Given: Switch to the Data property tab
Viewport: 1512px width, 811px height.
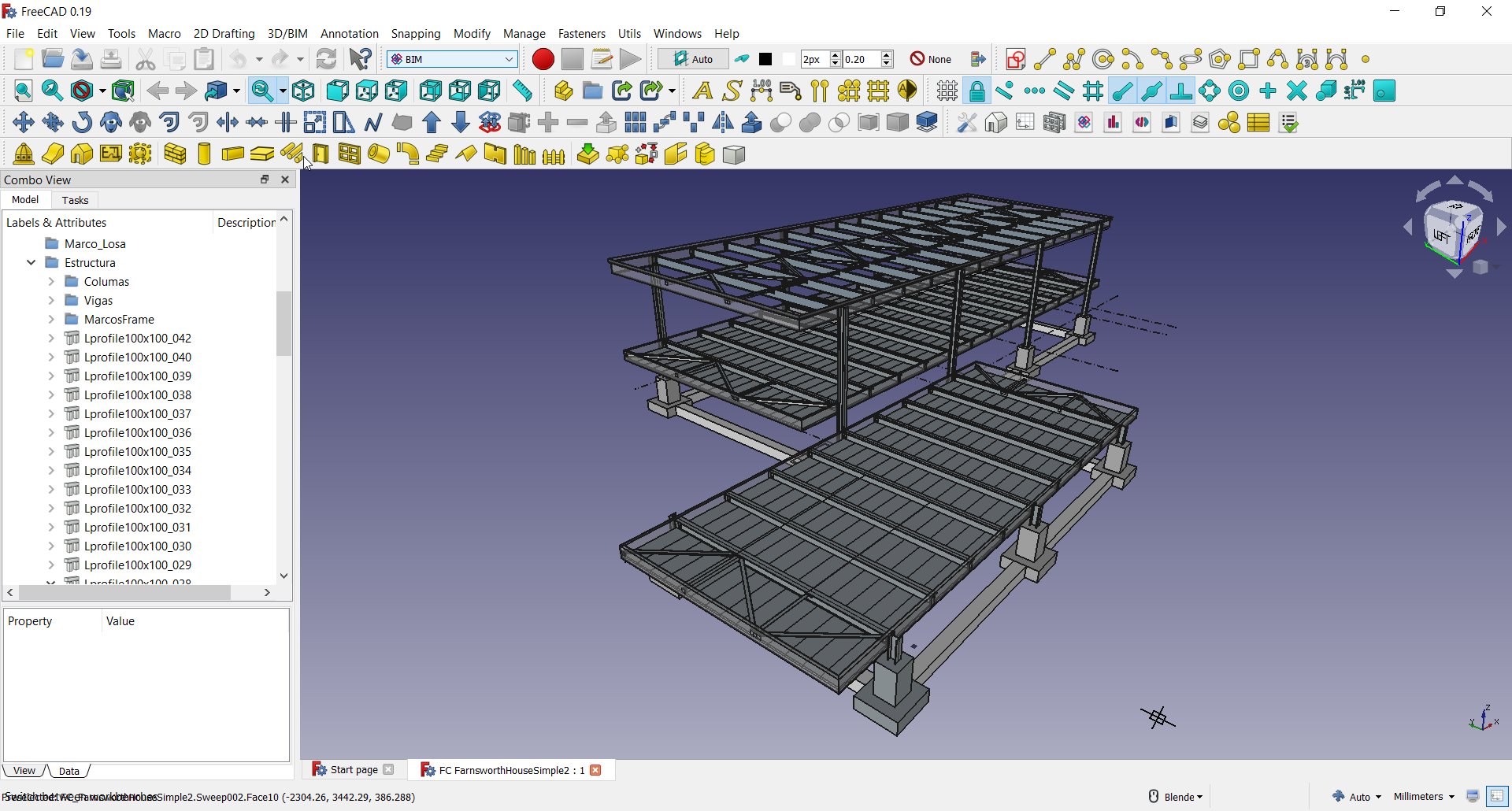Looking at the screenshot, I should (x=69, y=771).
